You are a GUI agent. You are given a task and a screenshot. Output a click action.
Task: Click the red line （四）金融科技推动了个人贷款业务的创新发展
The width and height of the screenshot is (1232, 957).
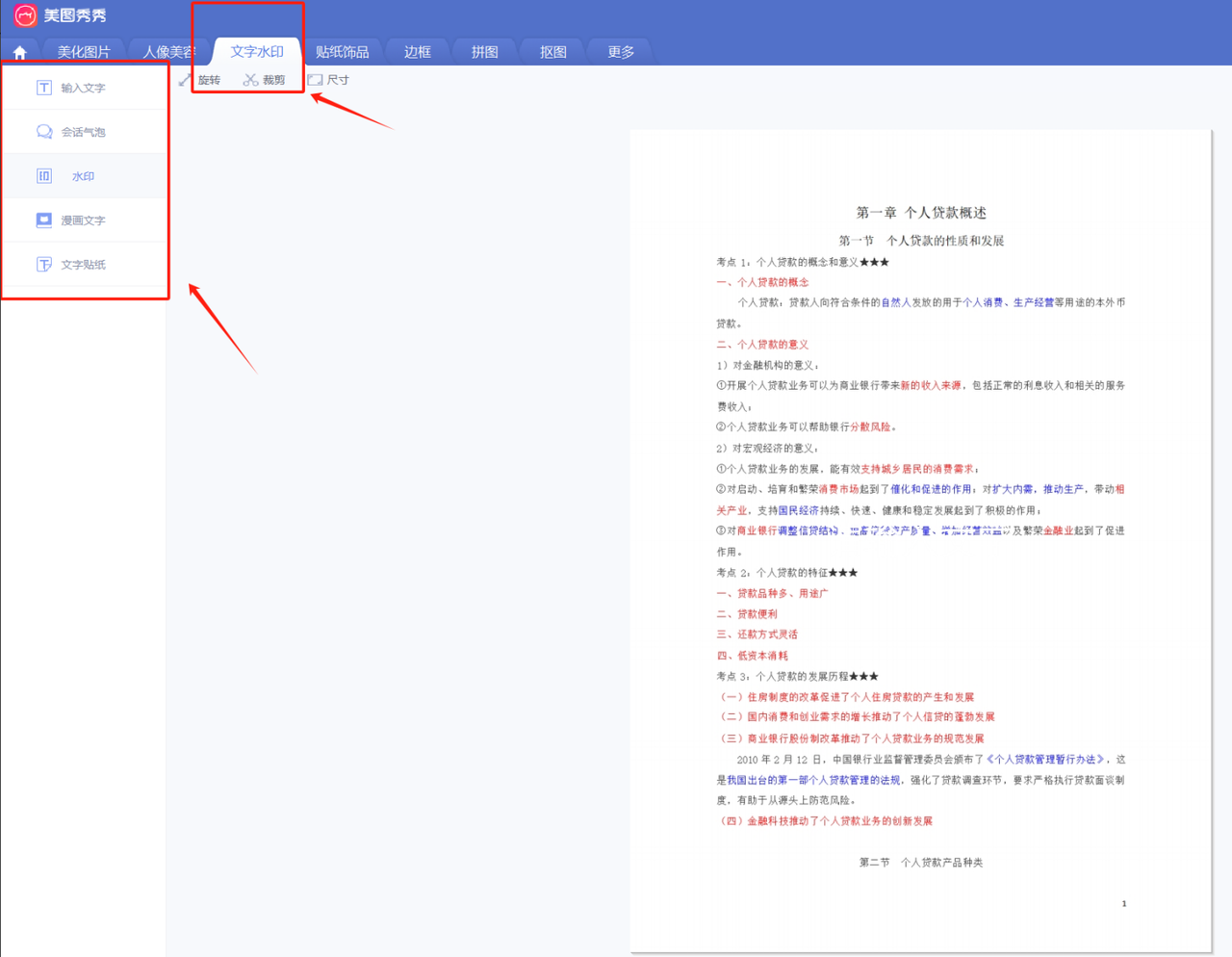coord(826,821)
